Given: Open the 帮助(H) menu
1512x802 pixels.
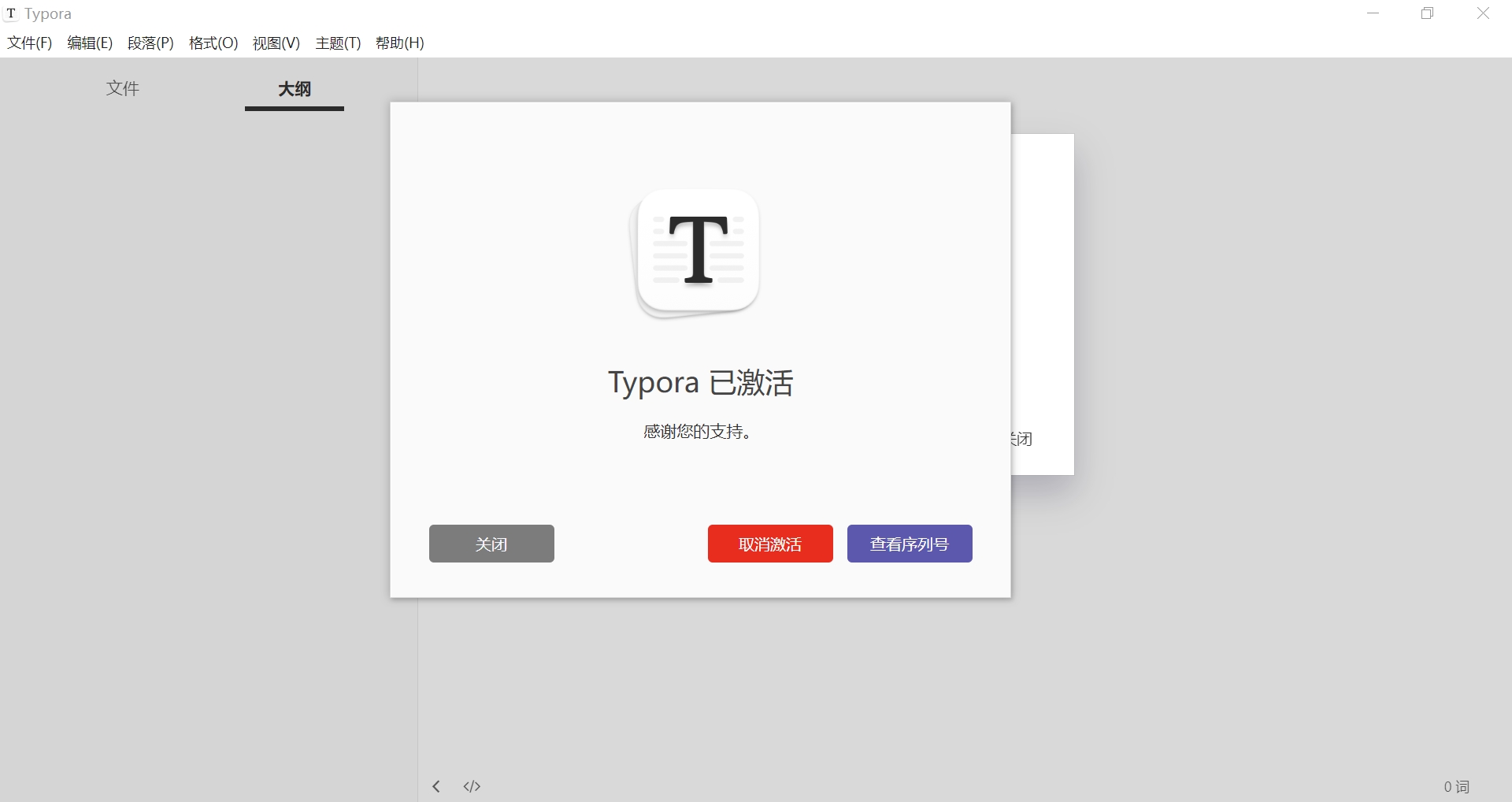Looking at the screenshot, I should tap(400, 43).
